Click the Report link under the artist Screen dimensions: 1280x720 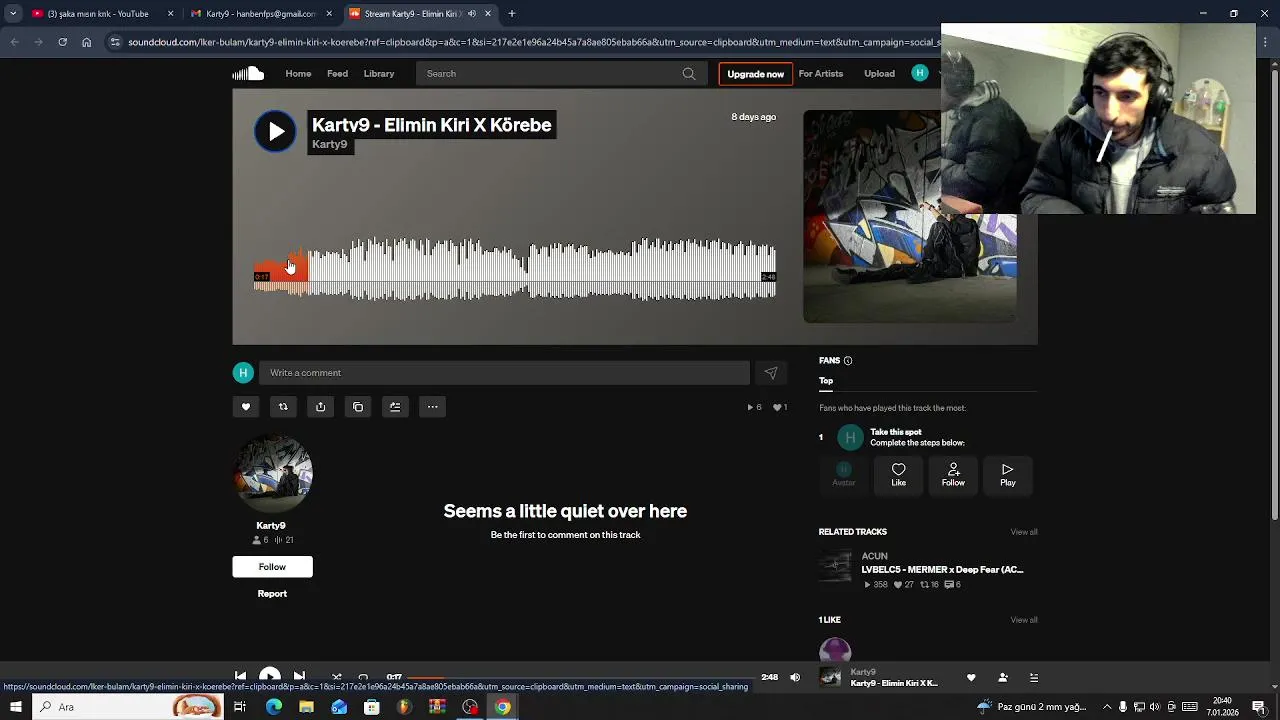[272, 594]
